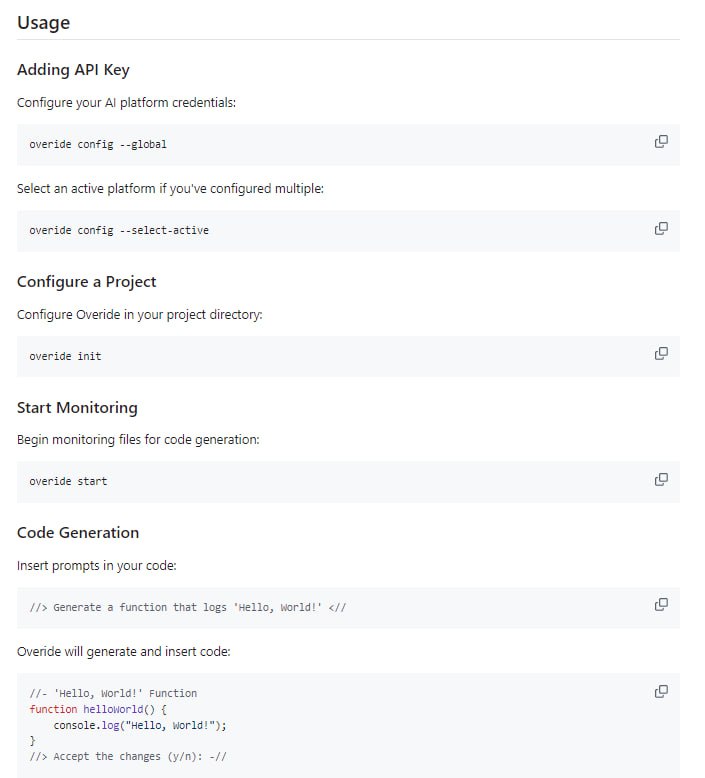The width and height of the screenshot is (705, 778).
Task: Copy the 'overide config --global' command
Action: [x=660, y=142]
